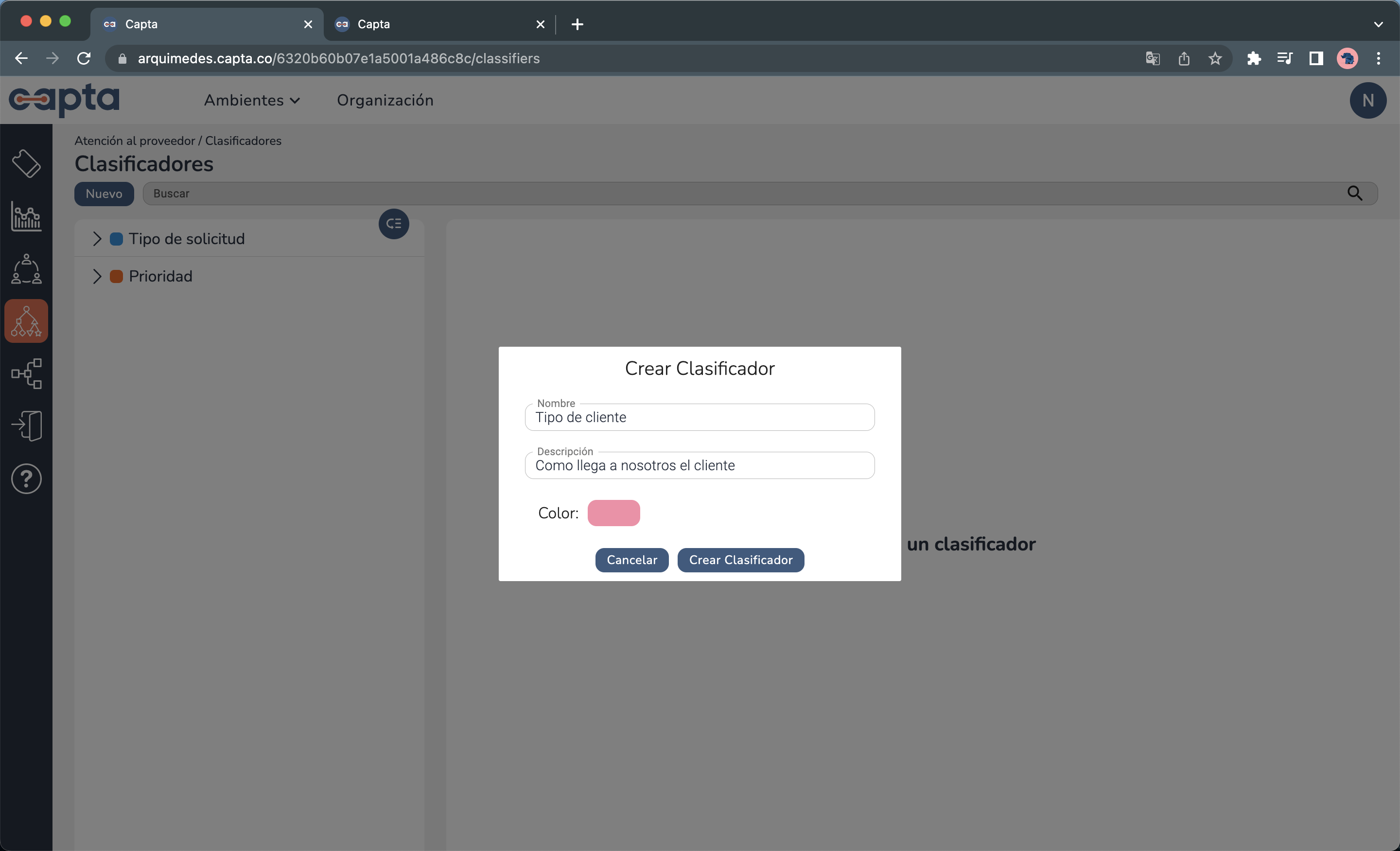Click the pink Color swatch
The height and width of the screenshot is (851, 1400).
[x=613, y=513]
